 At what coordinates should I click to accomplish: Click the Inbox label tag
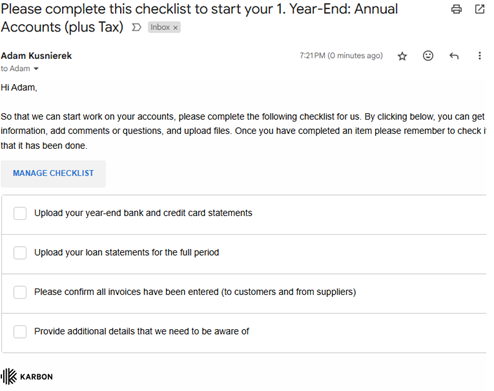tap(160, 27)
